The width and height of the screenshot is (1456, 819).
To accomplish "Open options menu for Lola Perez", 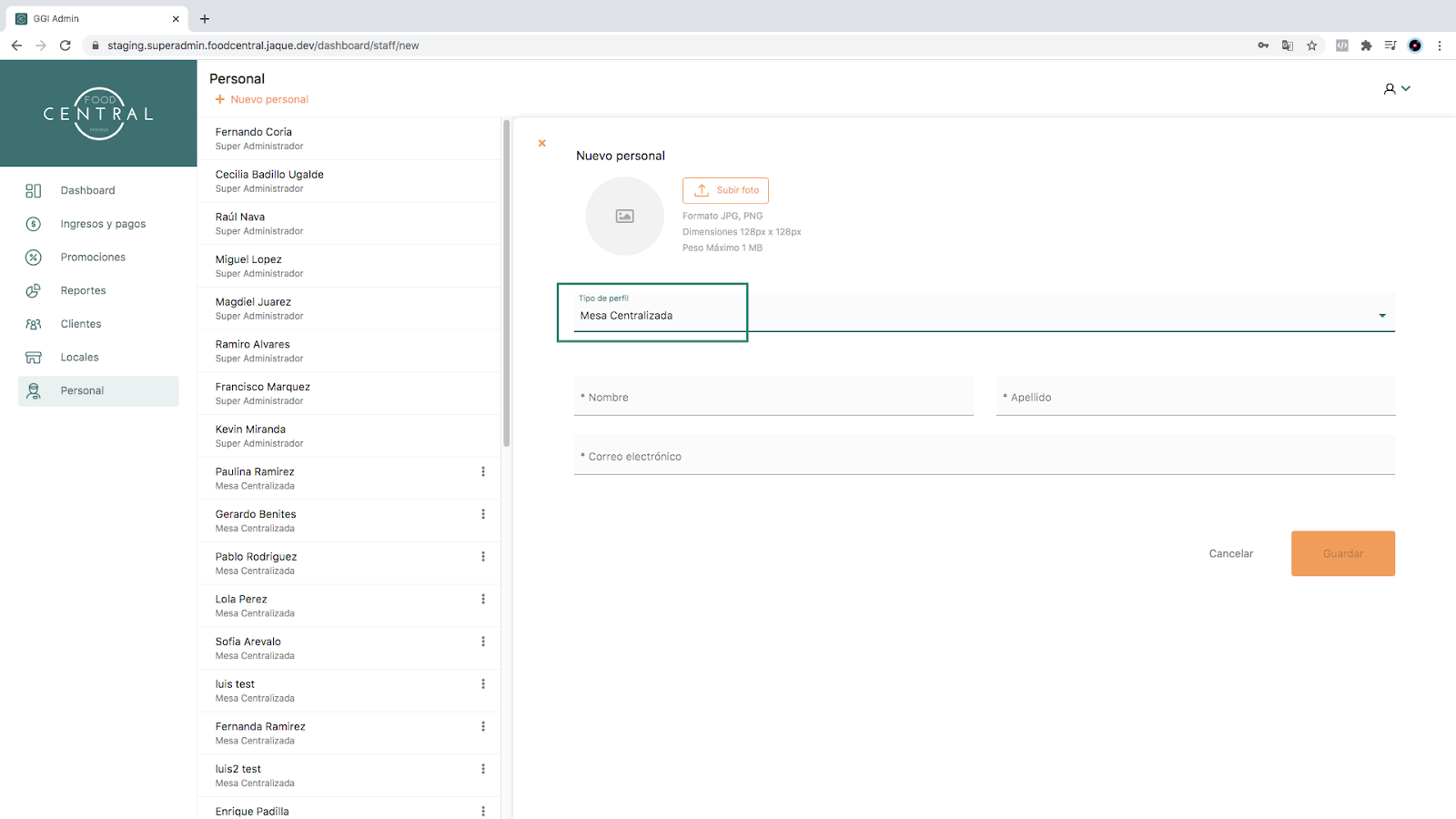I will [x=483, y=599].
